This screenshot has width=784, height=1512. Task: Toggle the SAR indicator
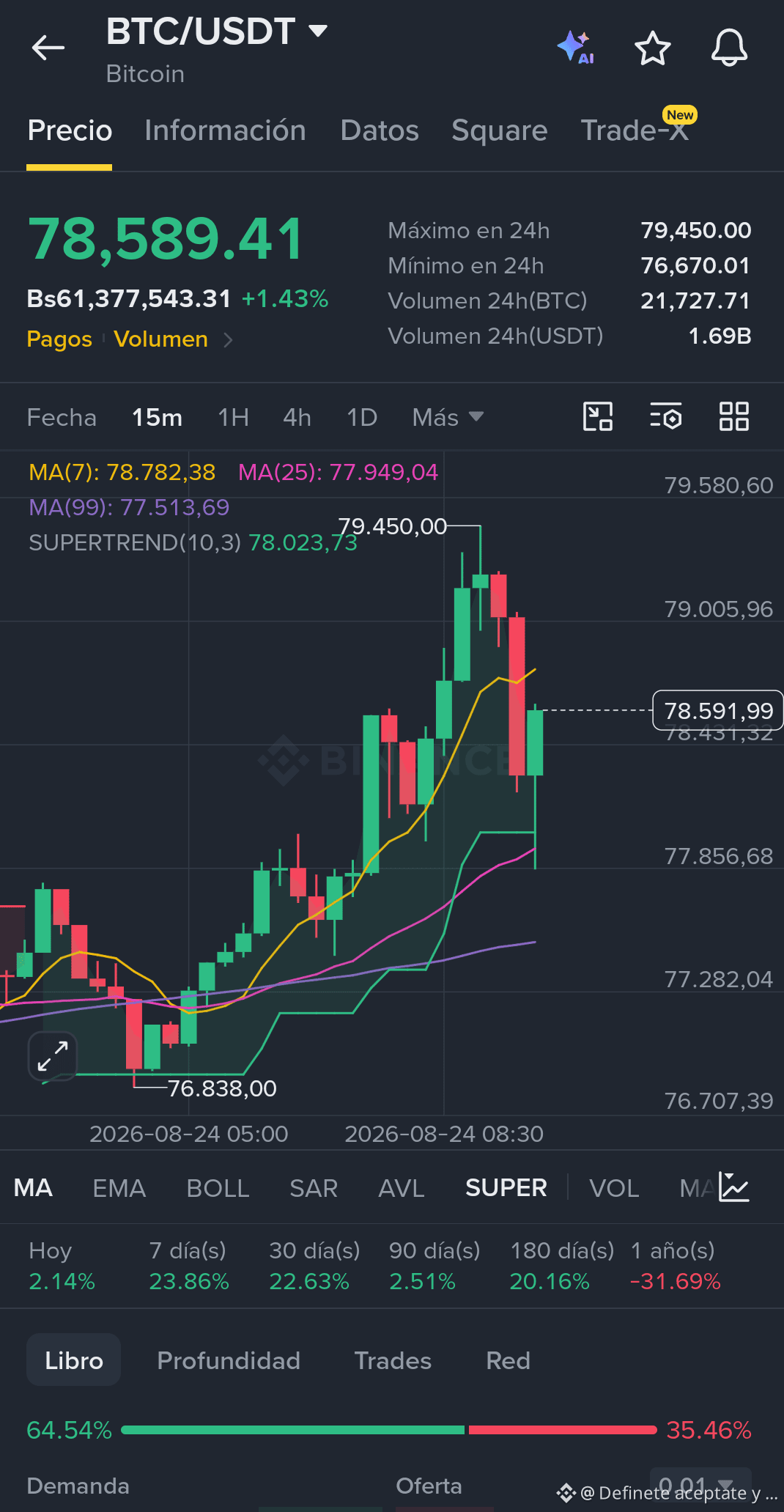tap(314, 1187)
